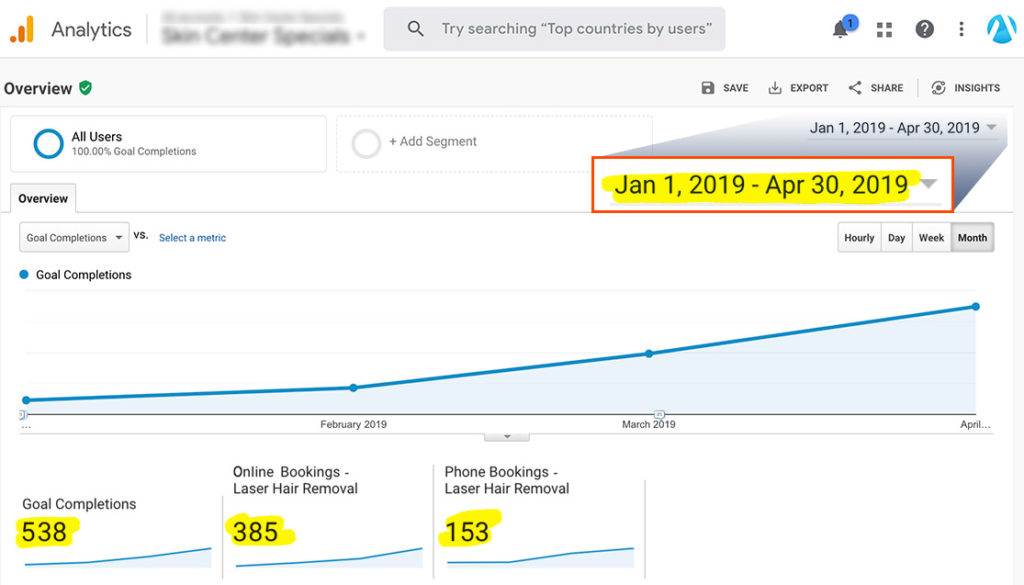Click Select a metric link

point(192,237)
